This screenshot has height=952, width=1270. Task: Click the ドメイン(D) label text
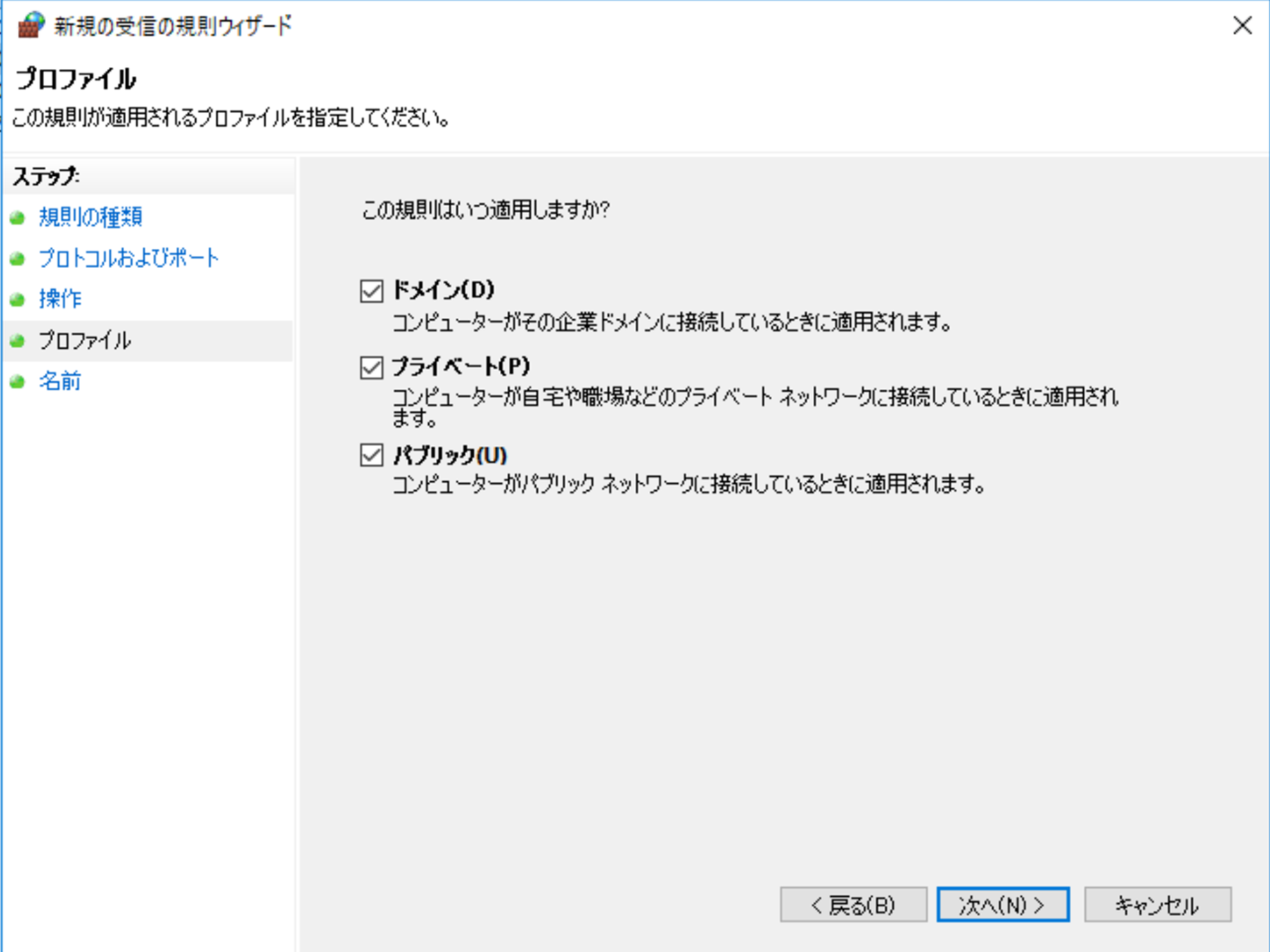tap(443, 291)
